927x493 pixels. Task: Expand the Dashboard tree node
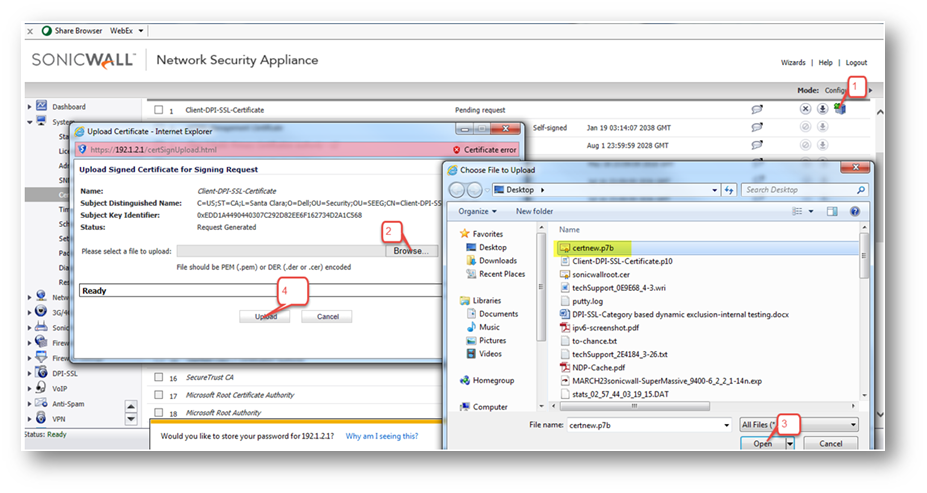(x=30, y=107)
